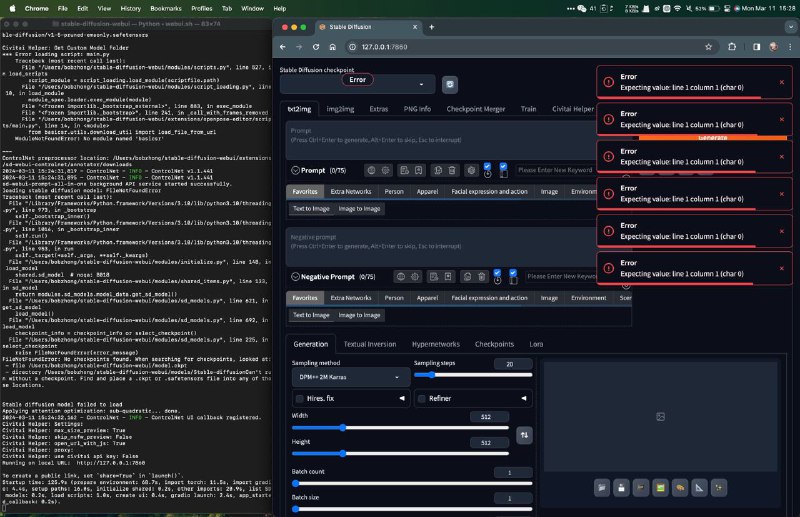Copy negative prompt with copy icon
The height and width of the screenshot is (517, 800).
[467, 277]
